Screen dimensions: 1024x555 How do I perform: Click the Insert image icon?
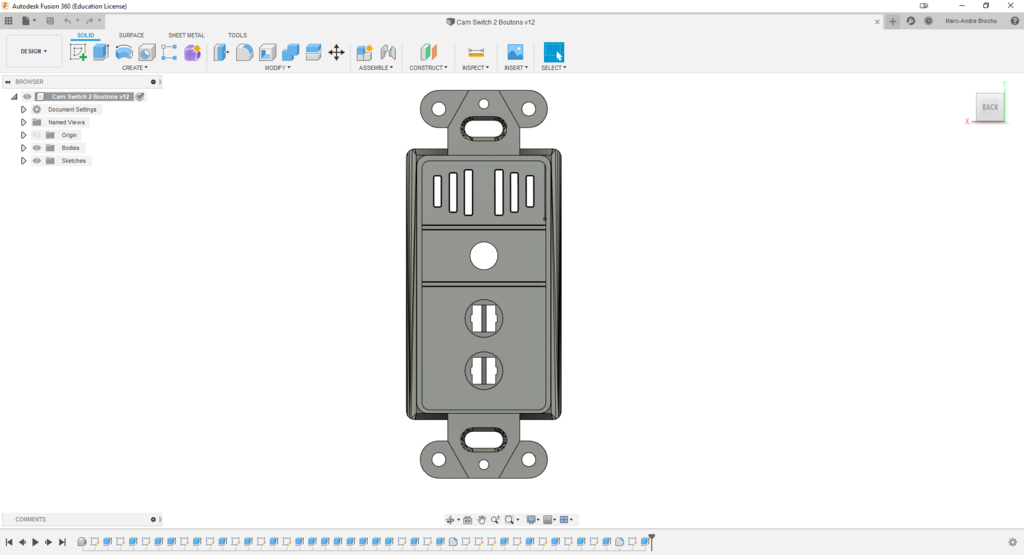(x=515, y=52)
